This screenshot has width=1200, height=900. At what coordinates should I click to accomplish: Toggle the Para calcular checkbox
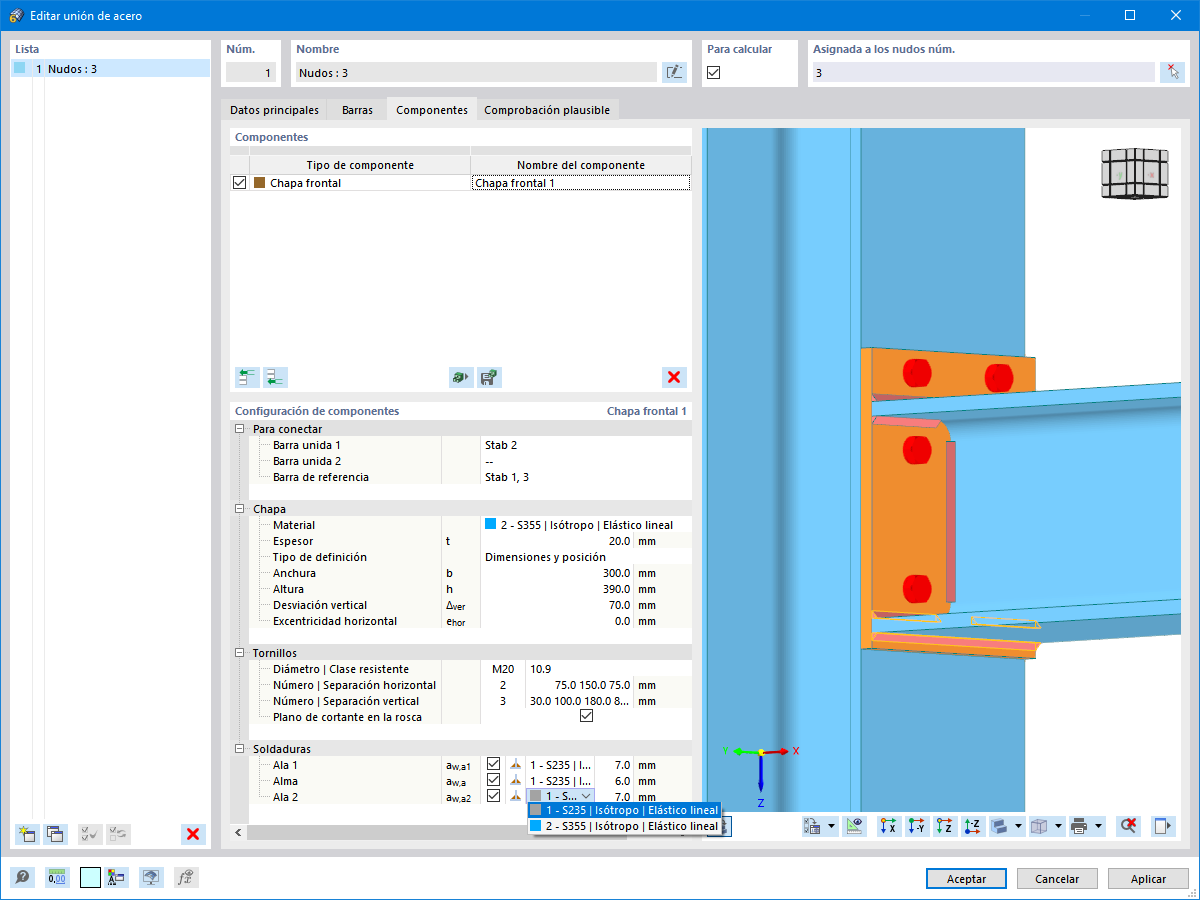pyautogui.click(x=714, y=72)
